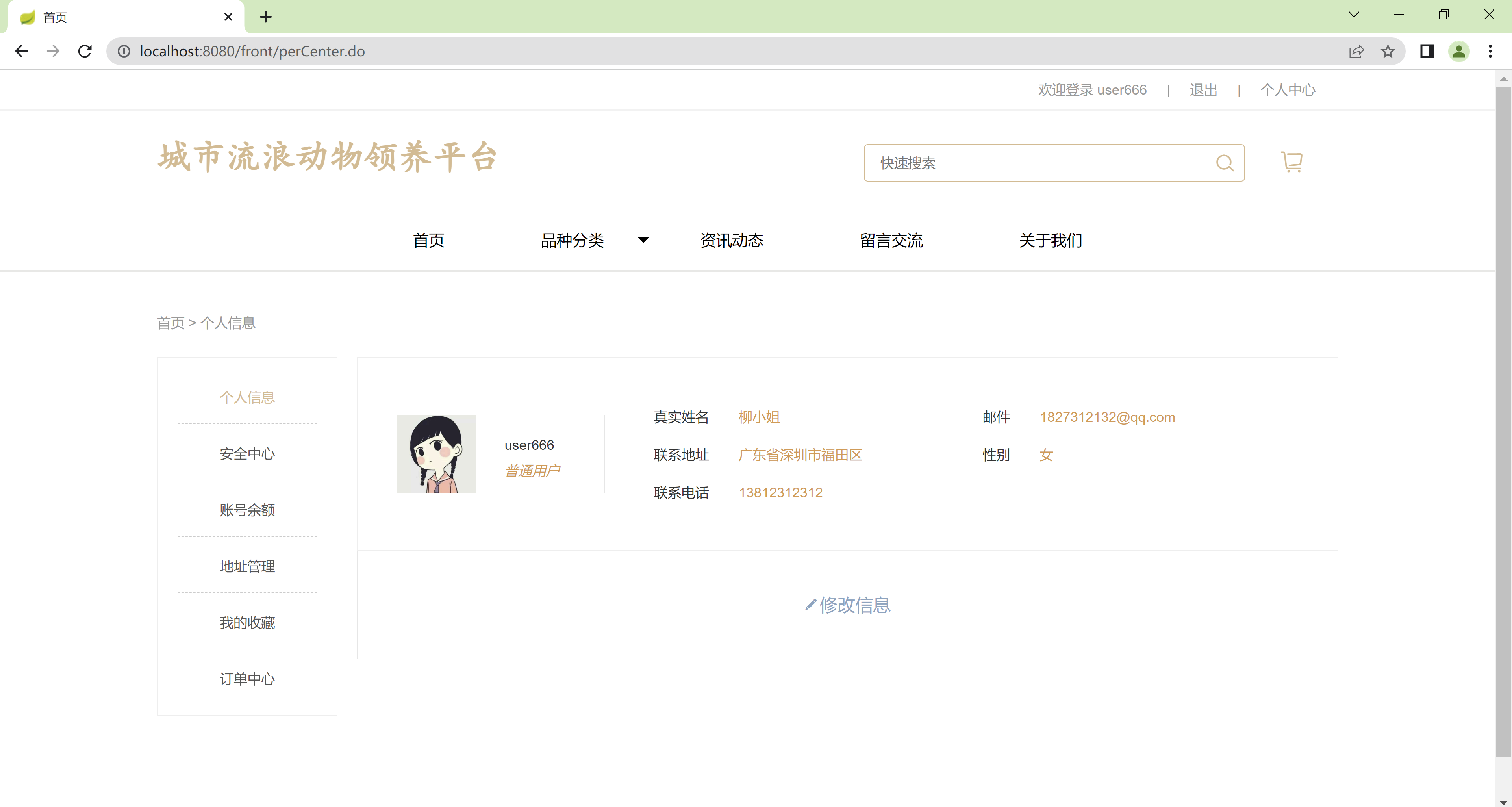Select 账号余额 in sidebar
The image size is (1512, 807).
click(x=247, y=510)
